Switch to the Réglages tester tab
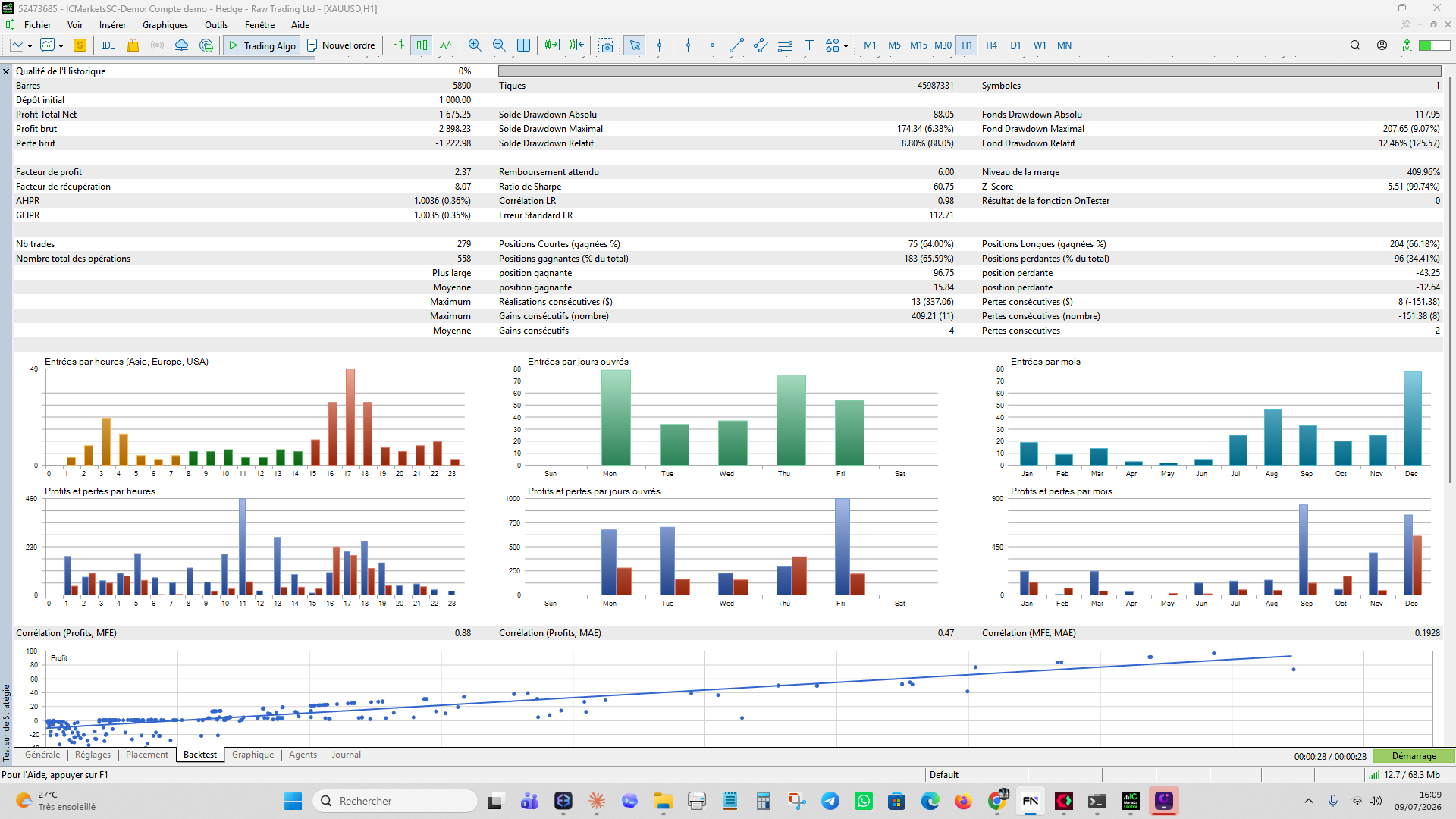1456x819 pixels. click(93, 755)
